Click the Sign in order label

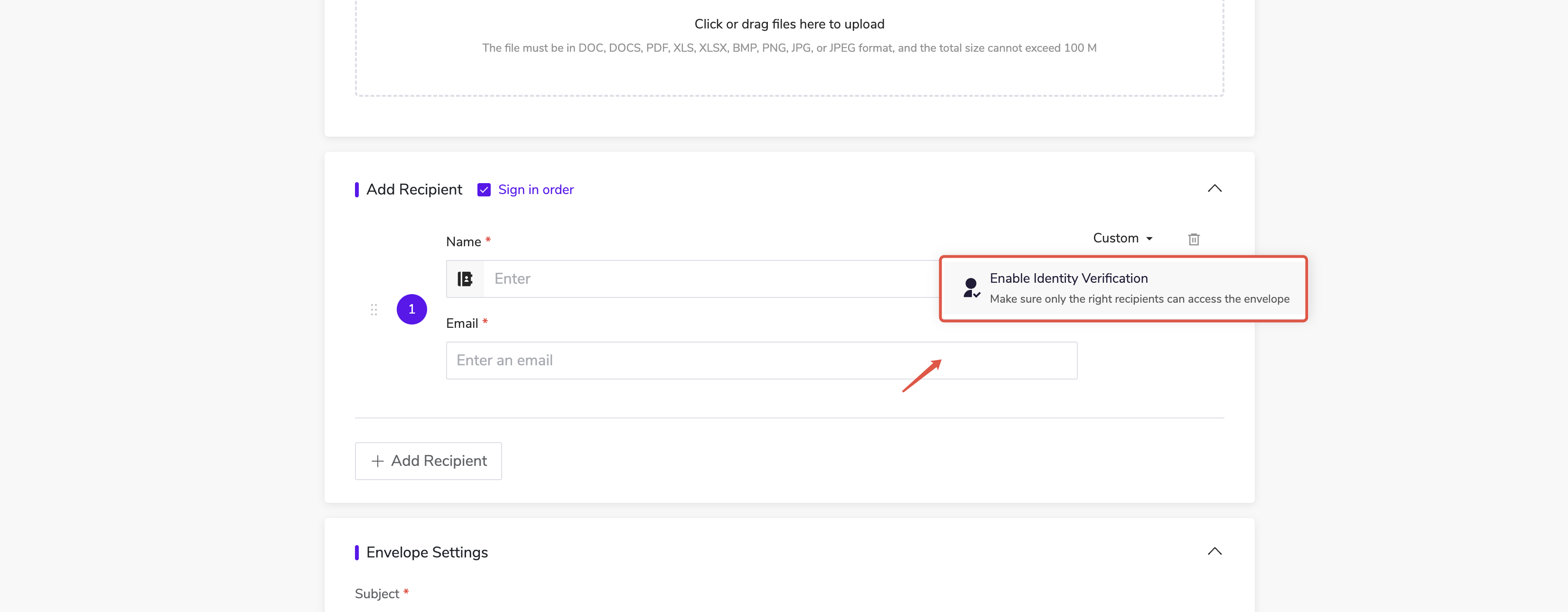536,190
